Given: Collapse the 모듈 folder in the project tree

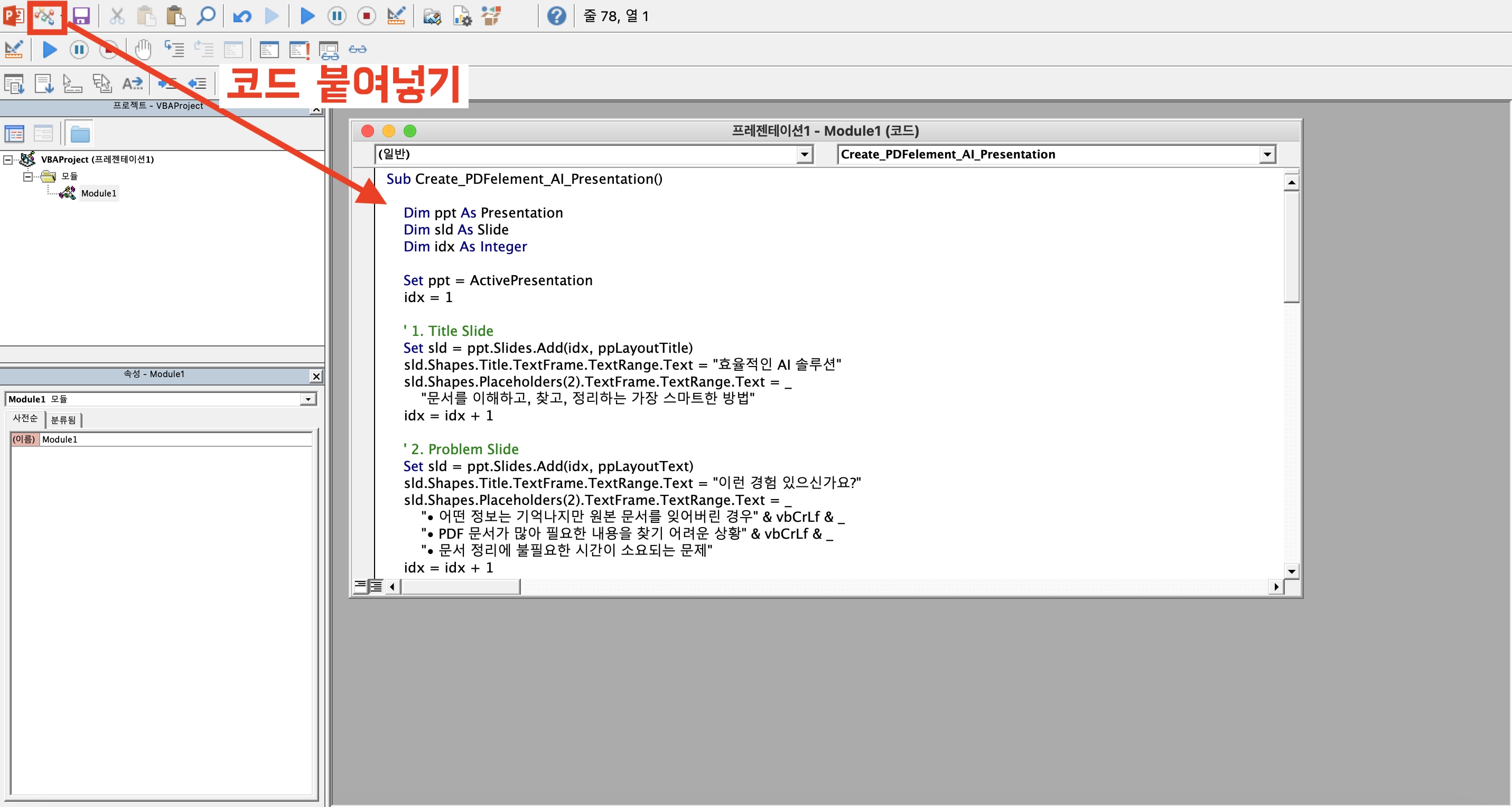Looking at the screenshot, I should tap(27, 176).
